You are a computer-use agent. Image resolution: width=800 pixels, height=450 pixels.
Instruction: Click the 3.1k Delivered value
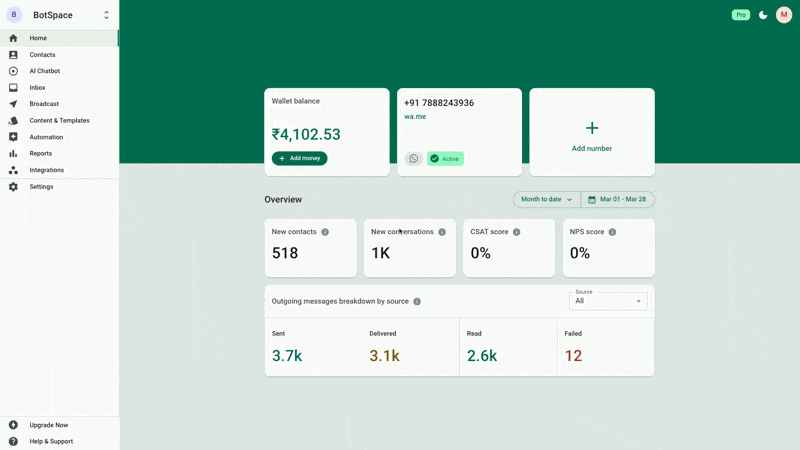tap(384, 356)
